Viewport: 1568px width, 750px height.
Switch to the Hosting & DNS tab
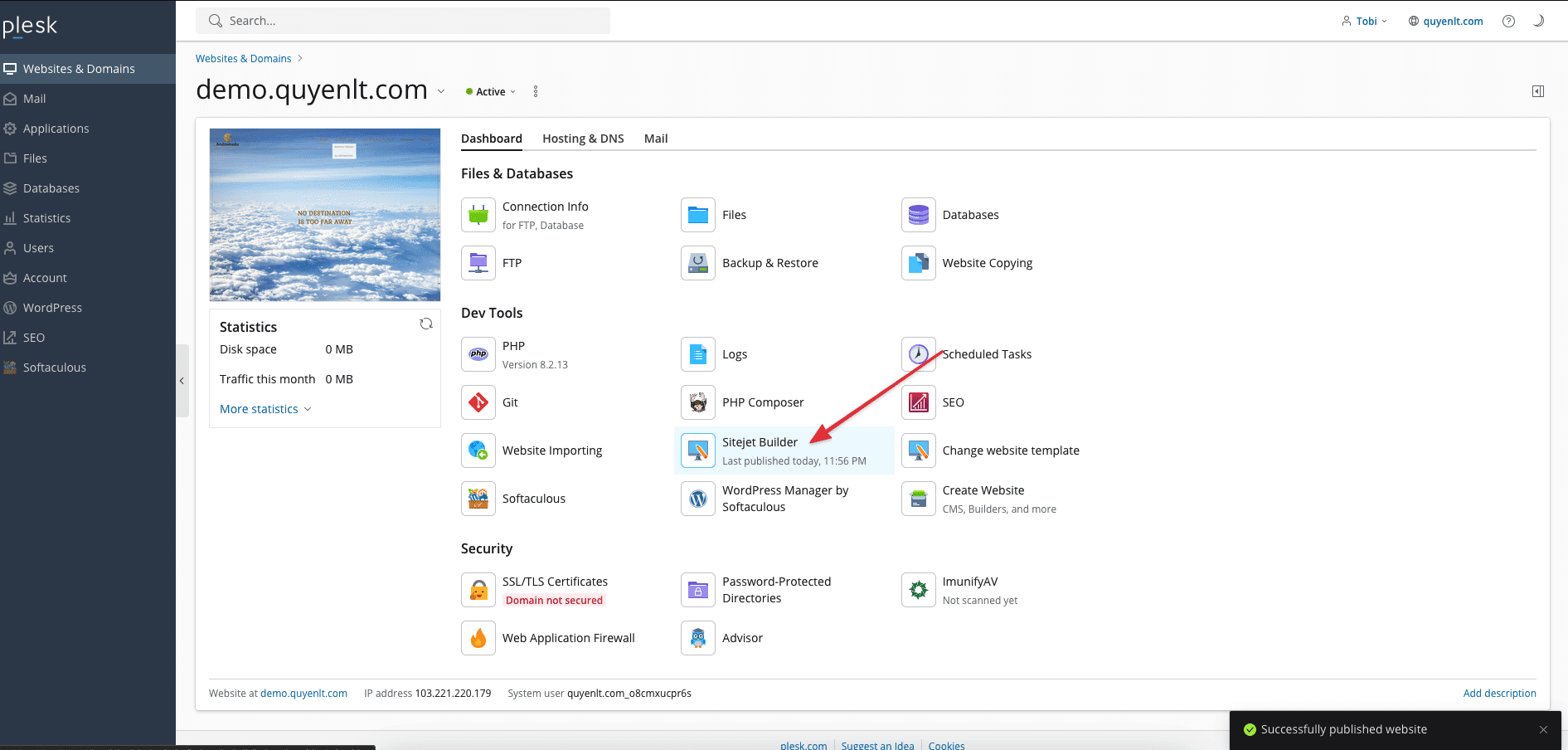coord(583,139)
